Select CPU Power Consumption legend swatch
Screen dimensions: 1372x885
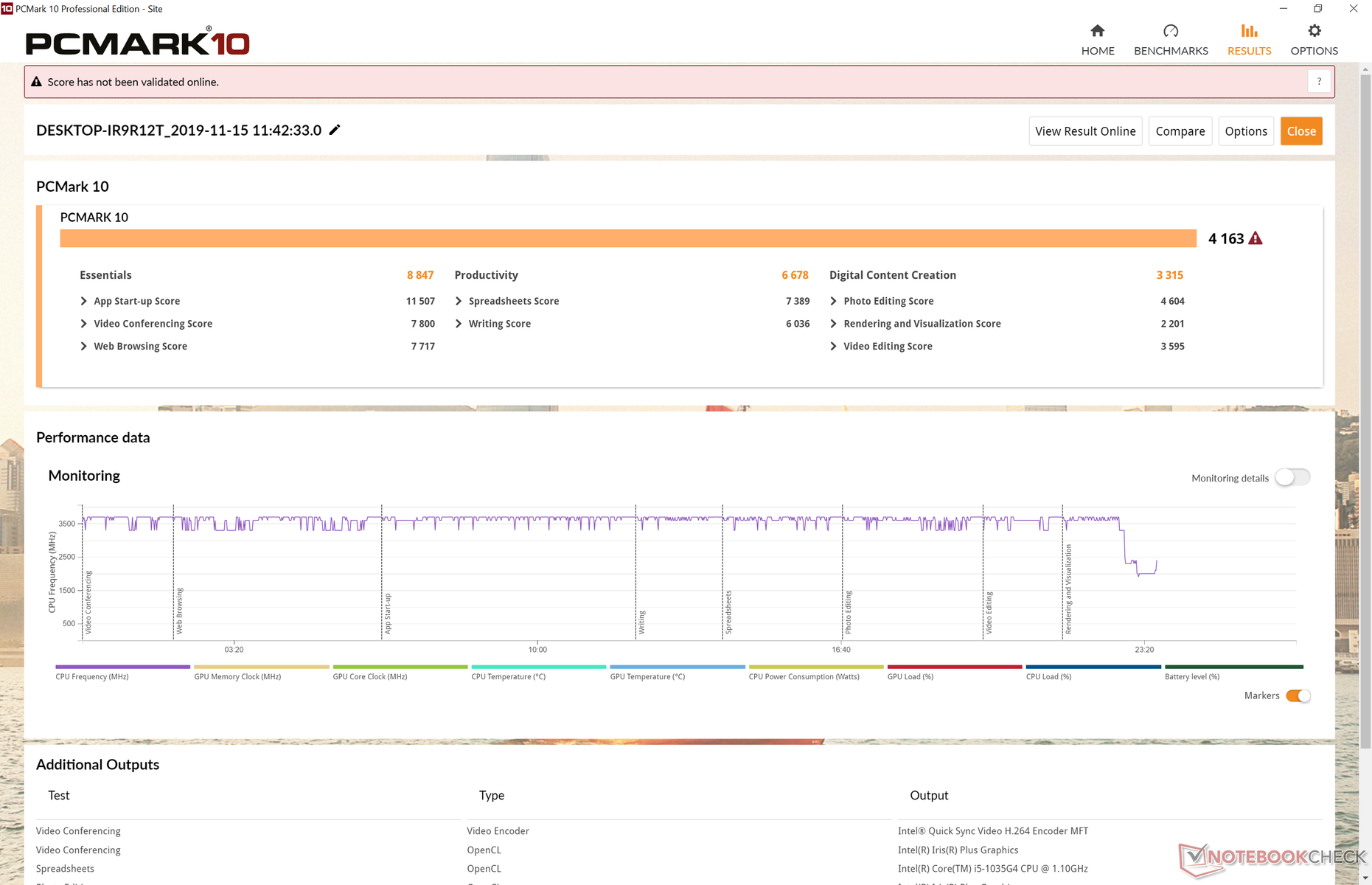(x=816, y=667)
